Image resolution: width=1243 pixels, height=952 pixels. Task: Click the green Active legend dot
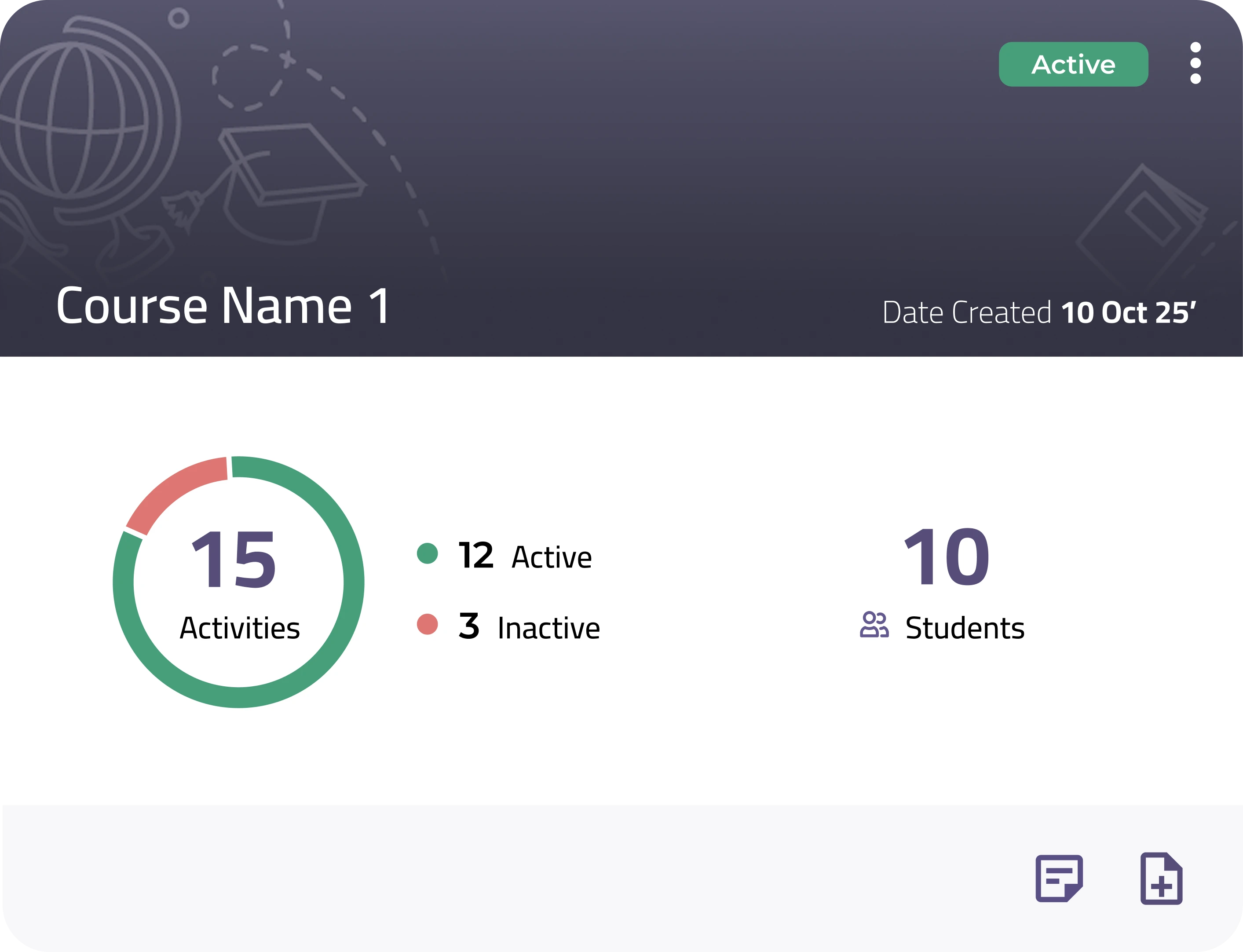tap(427, 553)
